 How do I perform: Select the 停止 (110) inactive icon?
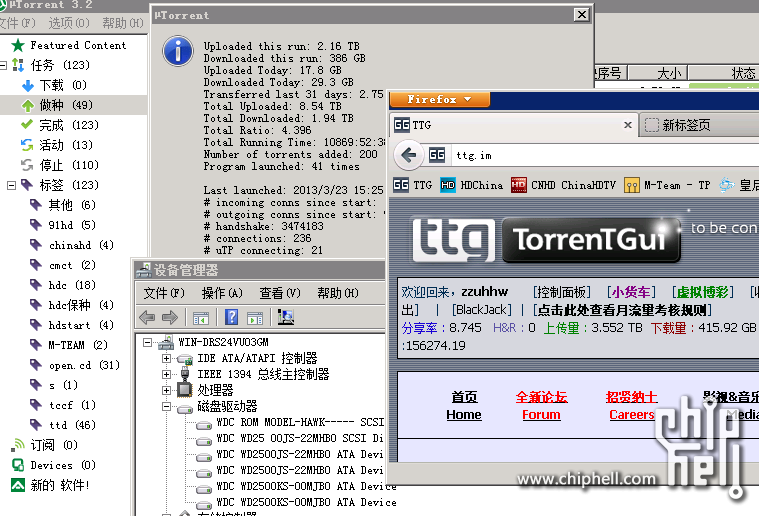[x=27, y=165]
